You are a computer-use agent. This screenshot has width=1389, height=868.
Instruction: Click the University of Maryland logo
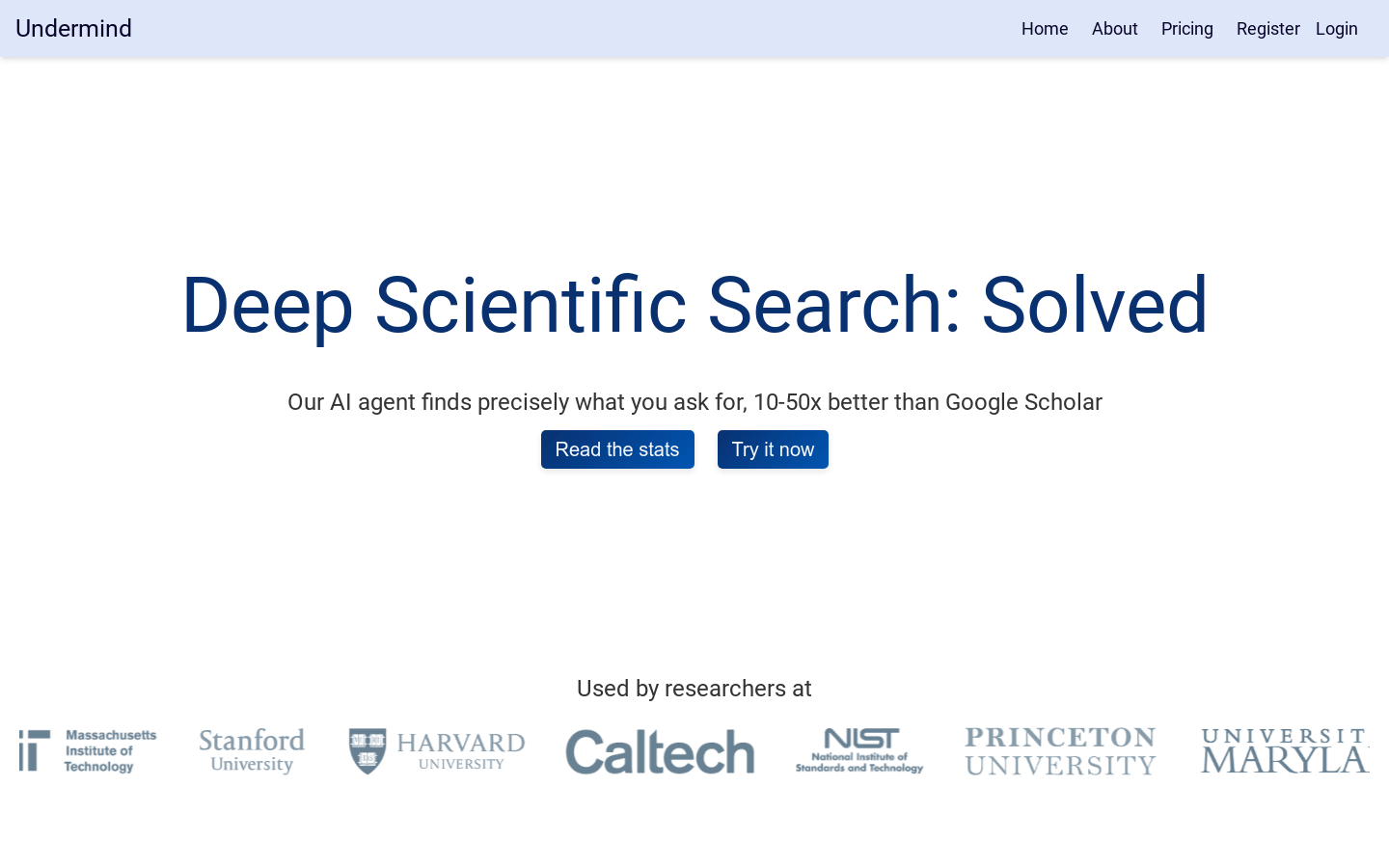pyautogui.click(x=1285, y=751)
